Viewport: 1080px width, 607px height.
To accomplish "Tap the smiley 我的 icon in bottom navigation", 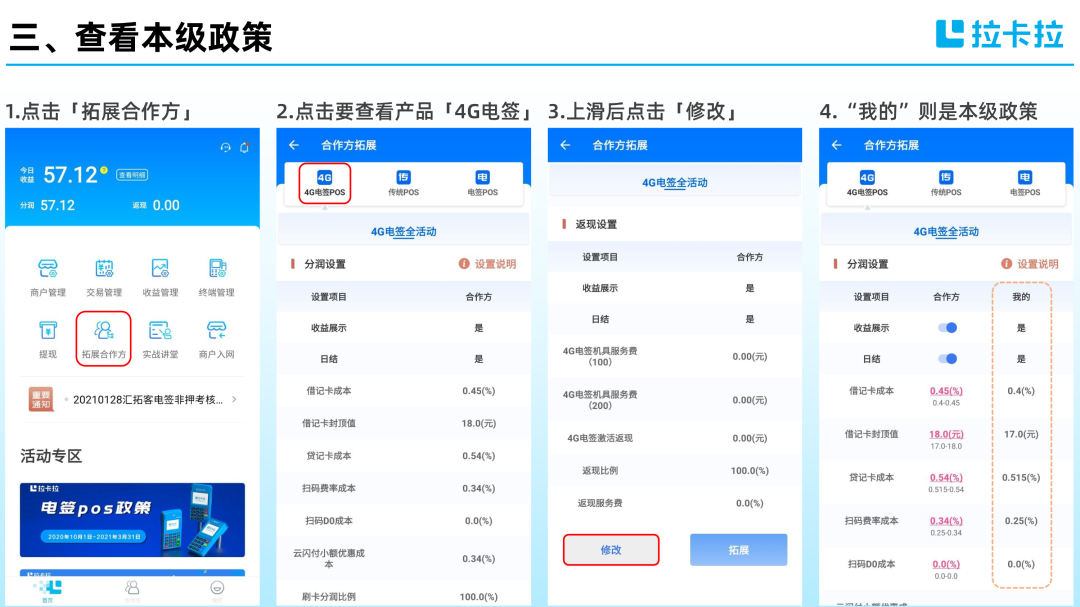I will [x=217, y=590].
